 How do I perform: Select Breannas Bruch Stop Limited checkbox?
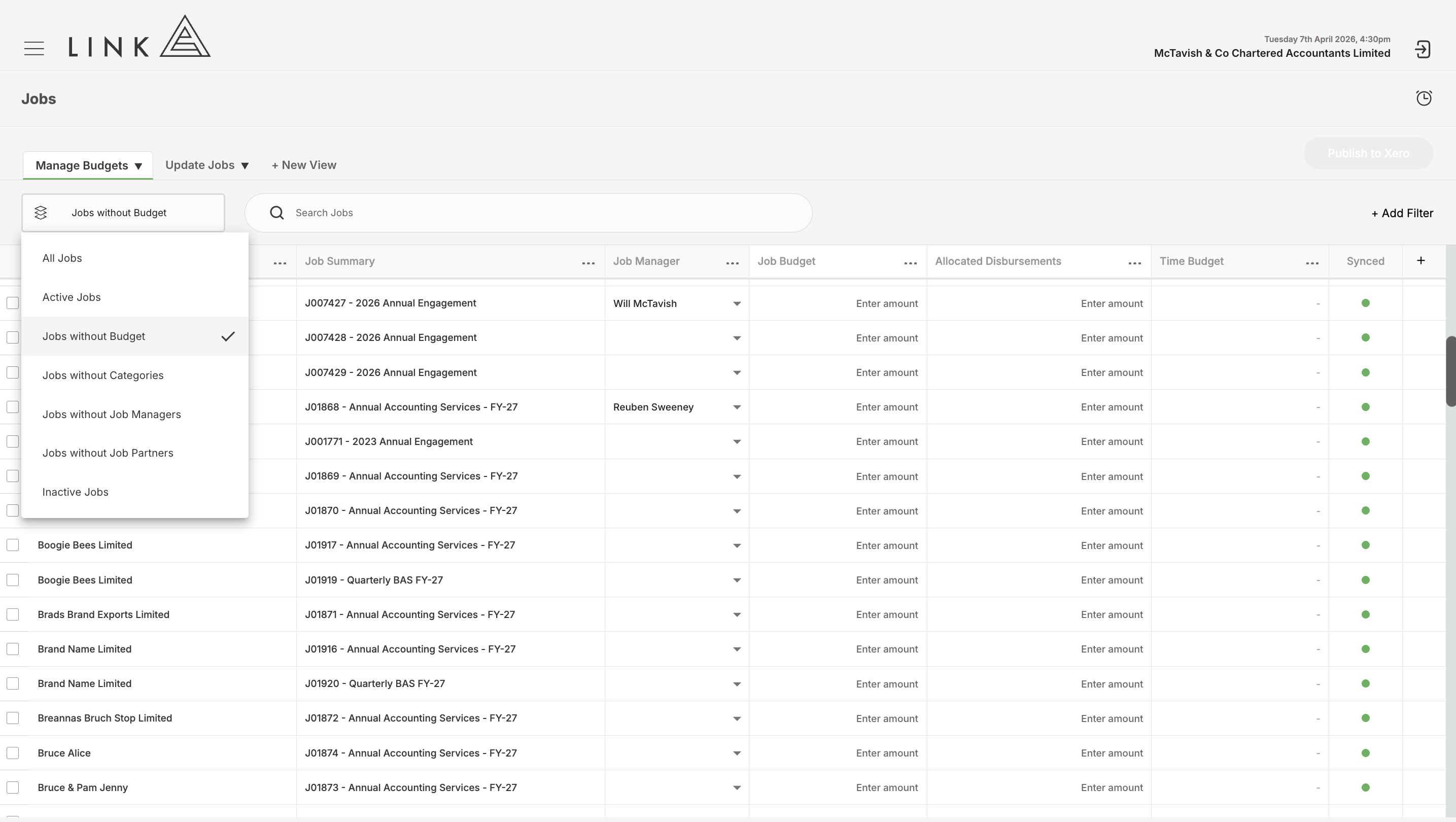click(13, 718)
